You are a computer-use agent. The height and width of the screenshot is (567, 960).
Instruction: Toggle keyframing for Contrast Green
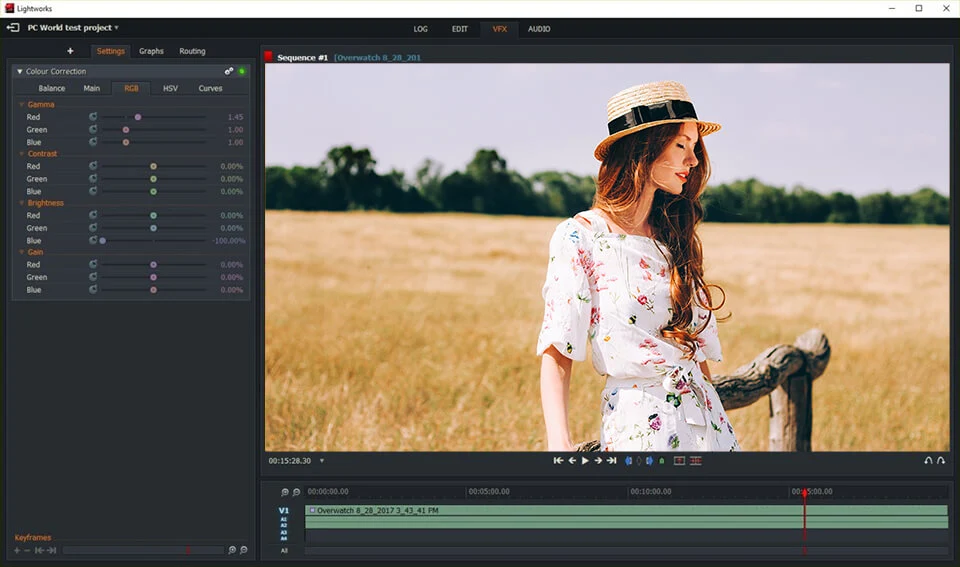[93, 179]
